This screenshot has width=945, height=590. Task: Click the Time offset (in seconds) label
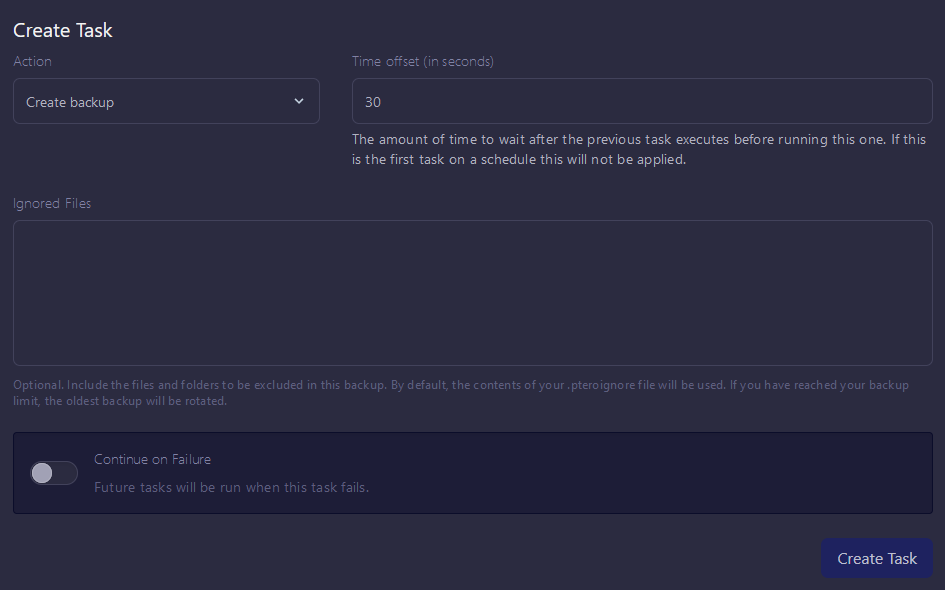[x=422, y=61]
